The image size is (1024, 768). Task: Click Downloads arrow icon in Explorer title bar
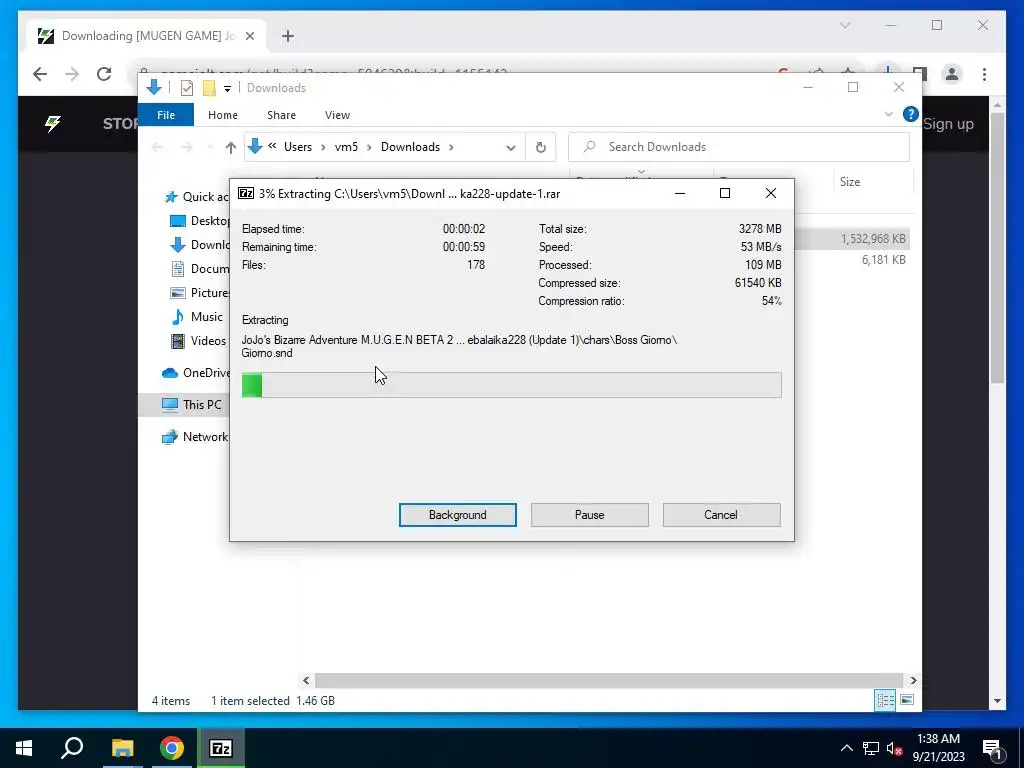154,88
